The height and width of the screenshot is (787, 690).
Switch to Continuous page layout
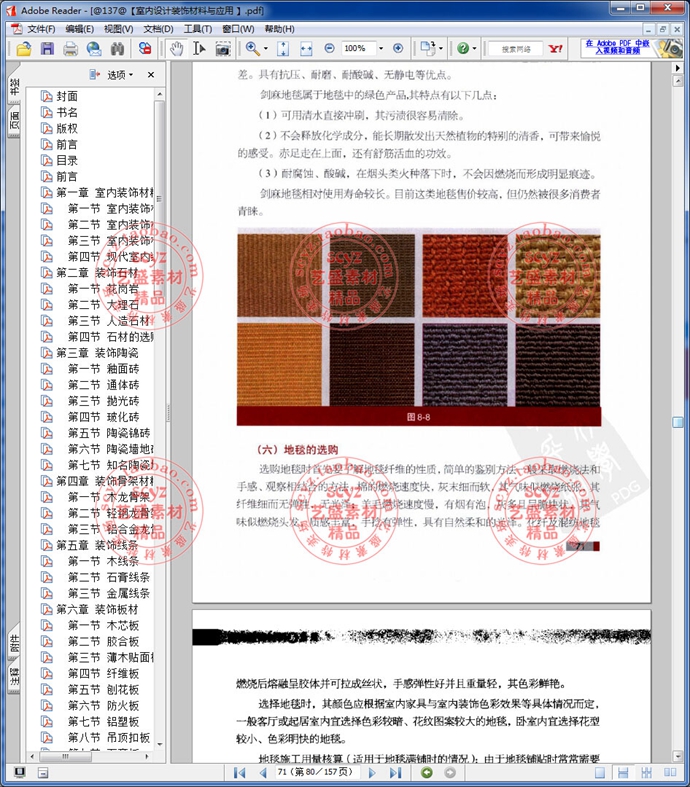[623, 772]
